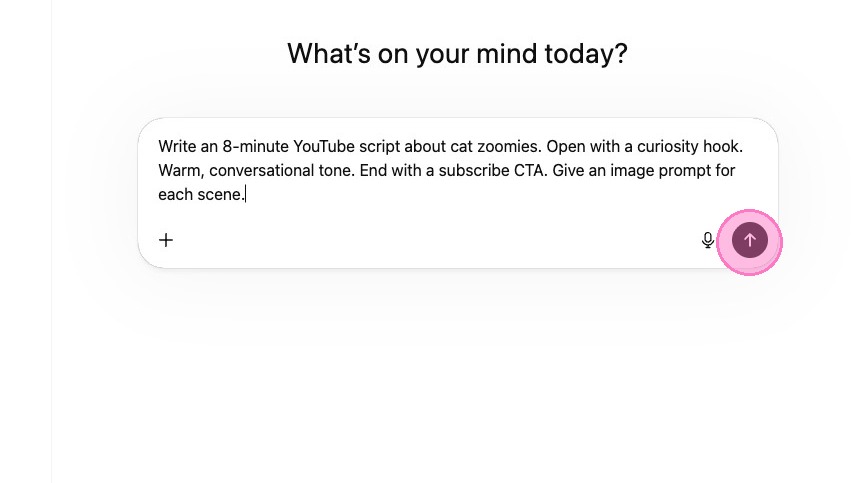Click the plus icon to add attachments
The width and height of the screenshot is (864, 483).
pyautogui.click(x=166, y=240)
